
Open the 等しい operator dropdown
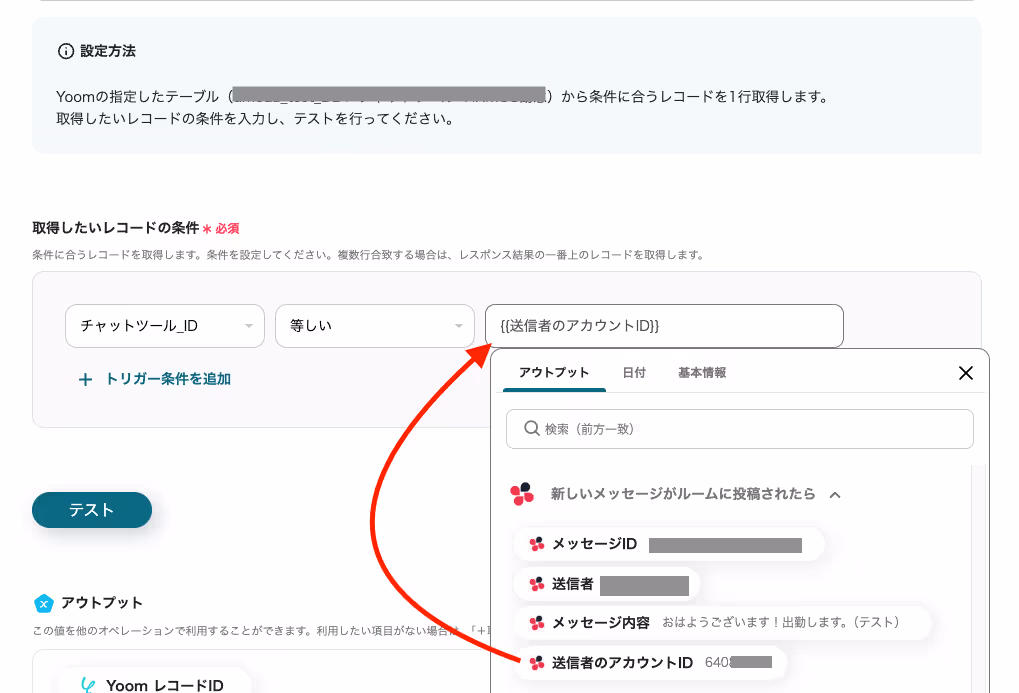click(x=374, y=326)
